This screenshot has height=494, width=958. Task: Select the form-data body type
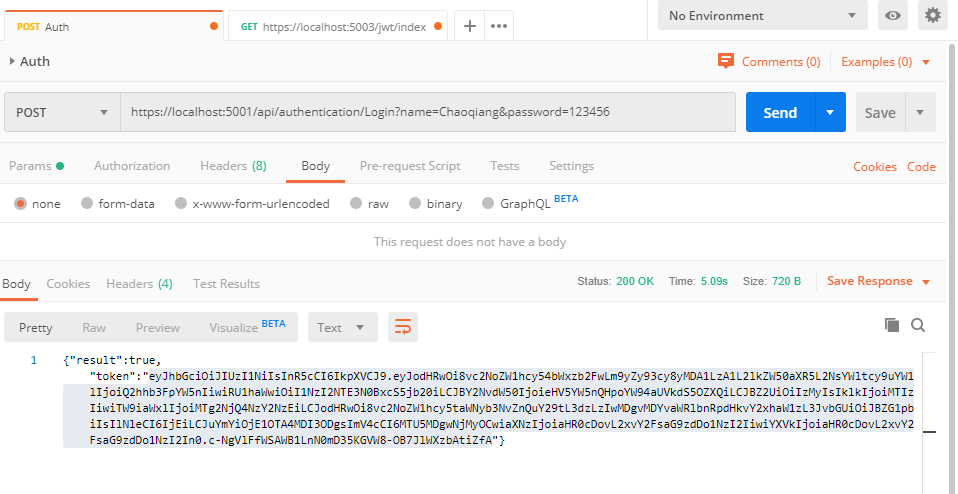point(118,204)
